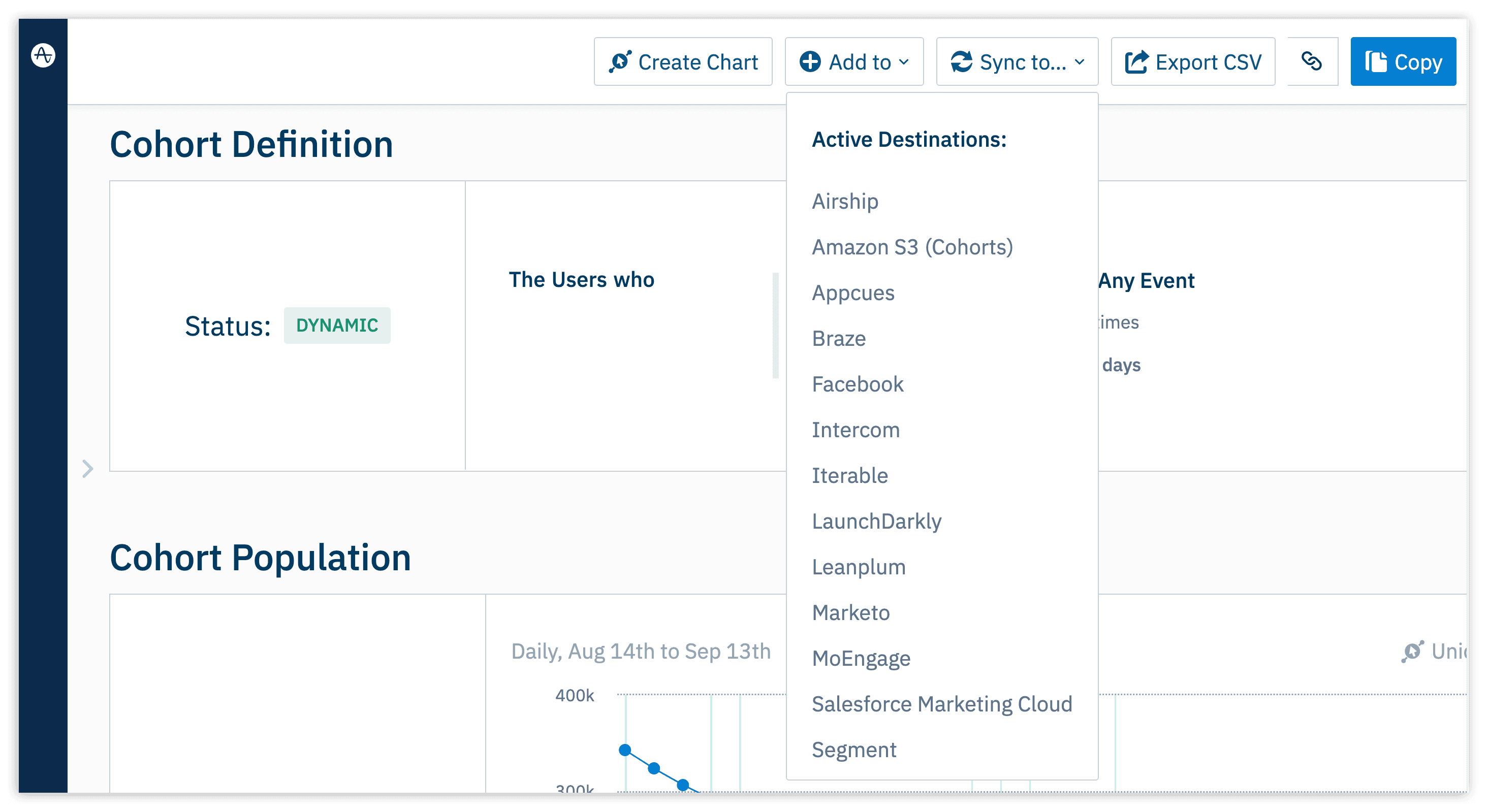Expand the collapsed left definition panel chevron
Screen dimensions: 1488x812
click(87, 469)
